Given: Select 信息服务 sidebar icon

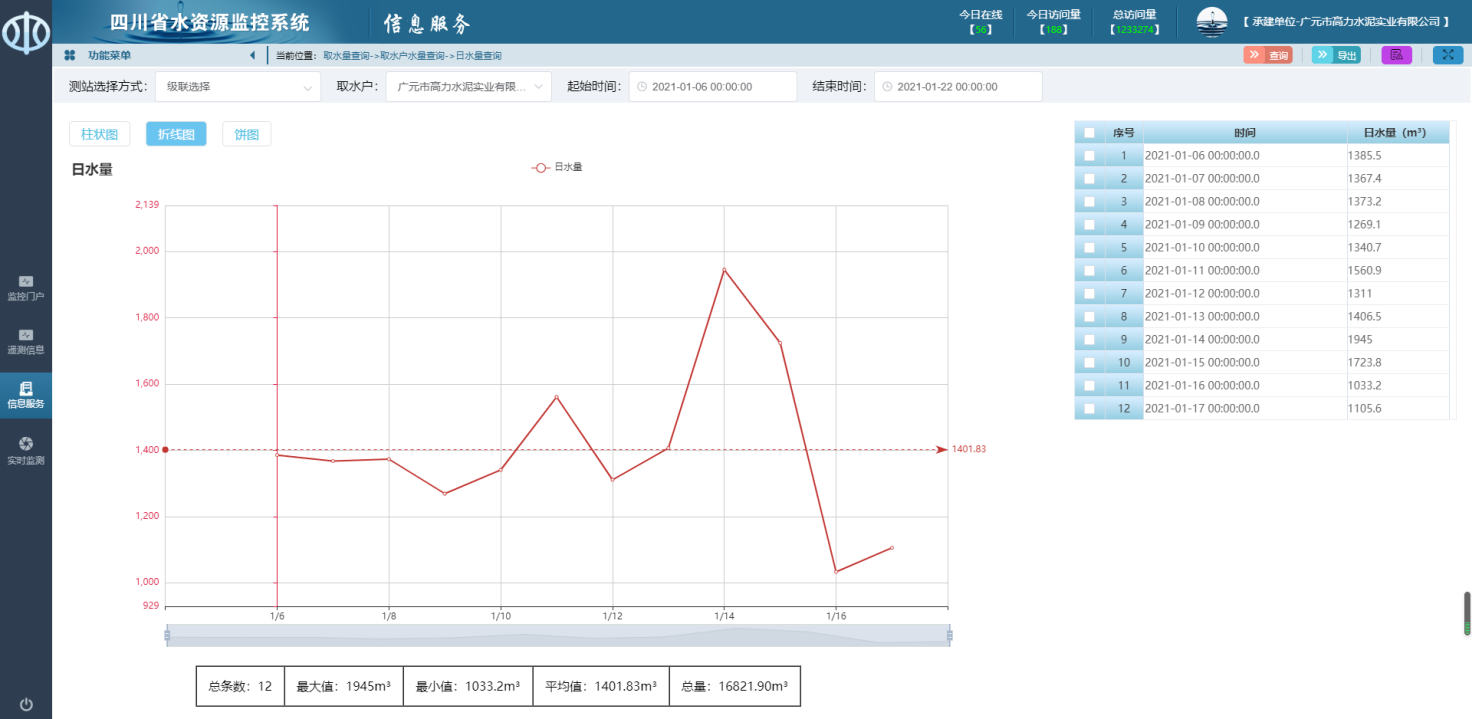Looking at the screenshot, I should click(26, 395).
